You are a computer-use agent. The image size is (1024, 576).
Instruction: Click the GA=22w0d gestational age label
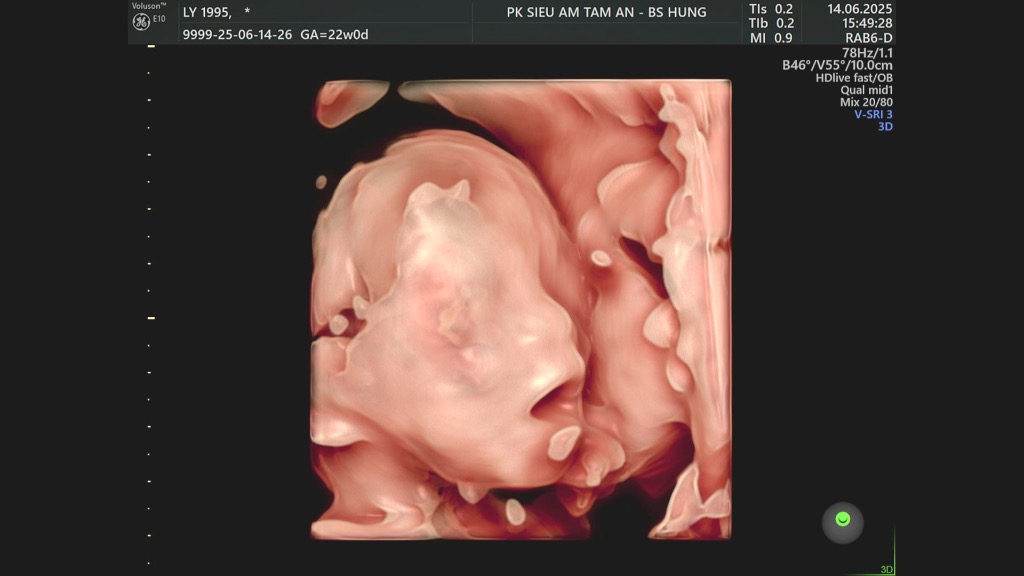point(335,35)
